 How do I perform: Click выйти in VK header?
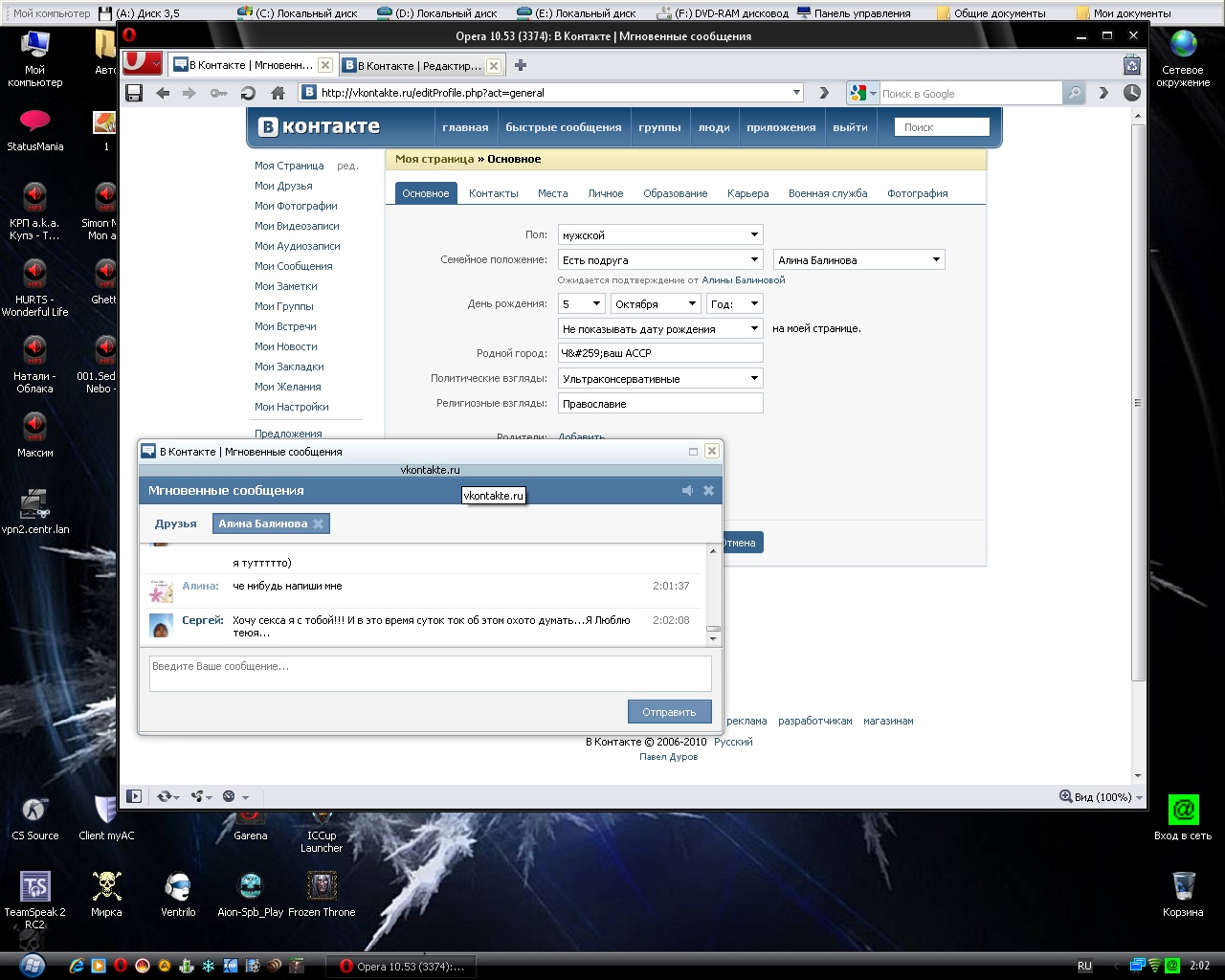pyautogui.click(x=850, y=127)
